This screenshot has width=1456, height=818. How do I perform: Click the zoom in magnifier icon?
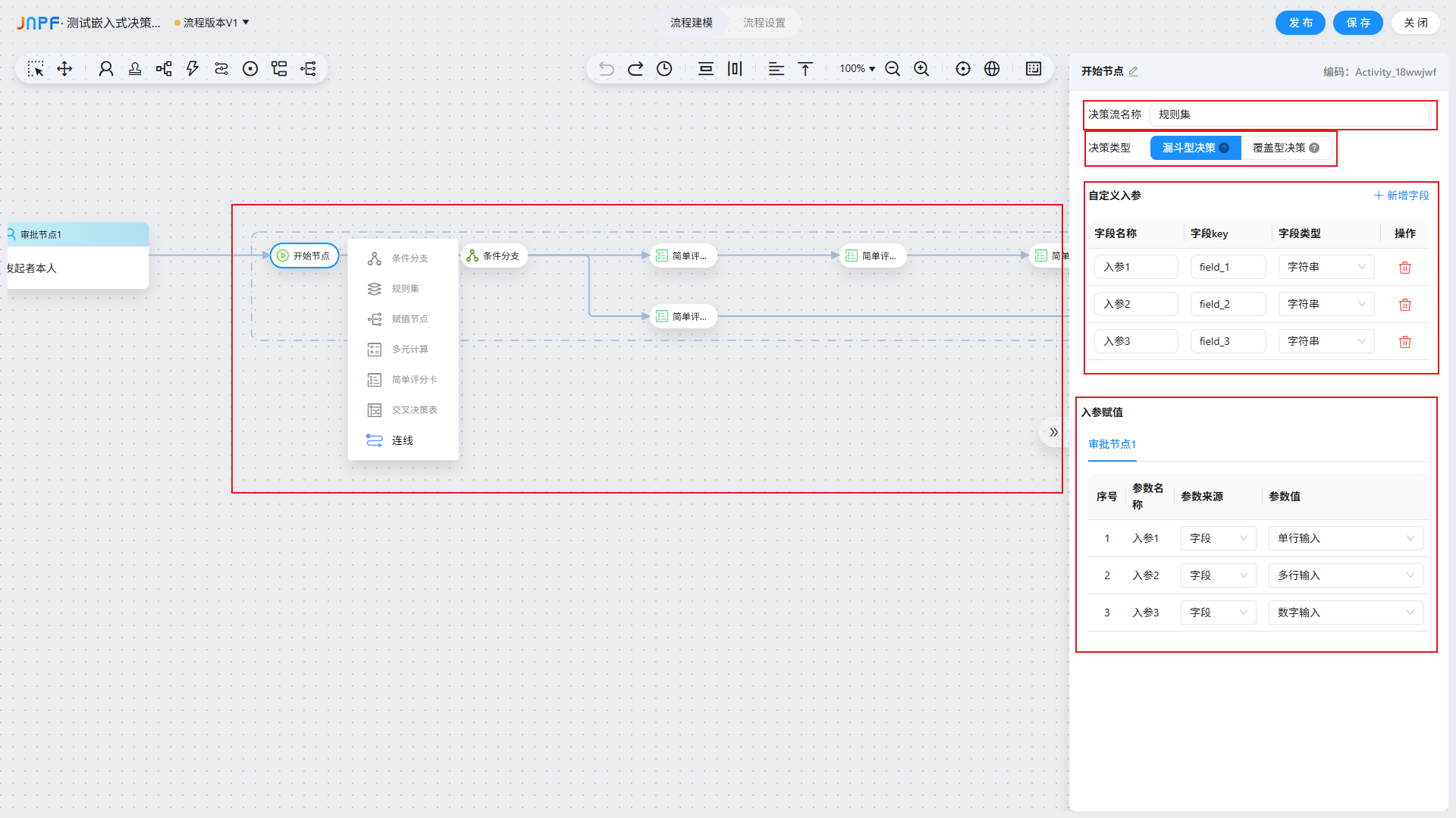[921, 69]
